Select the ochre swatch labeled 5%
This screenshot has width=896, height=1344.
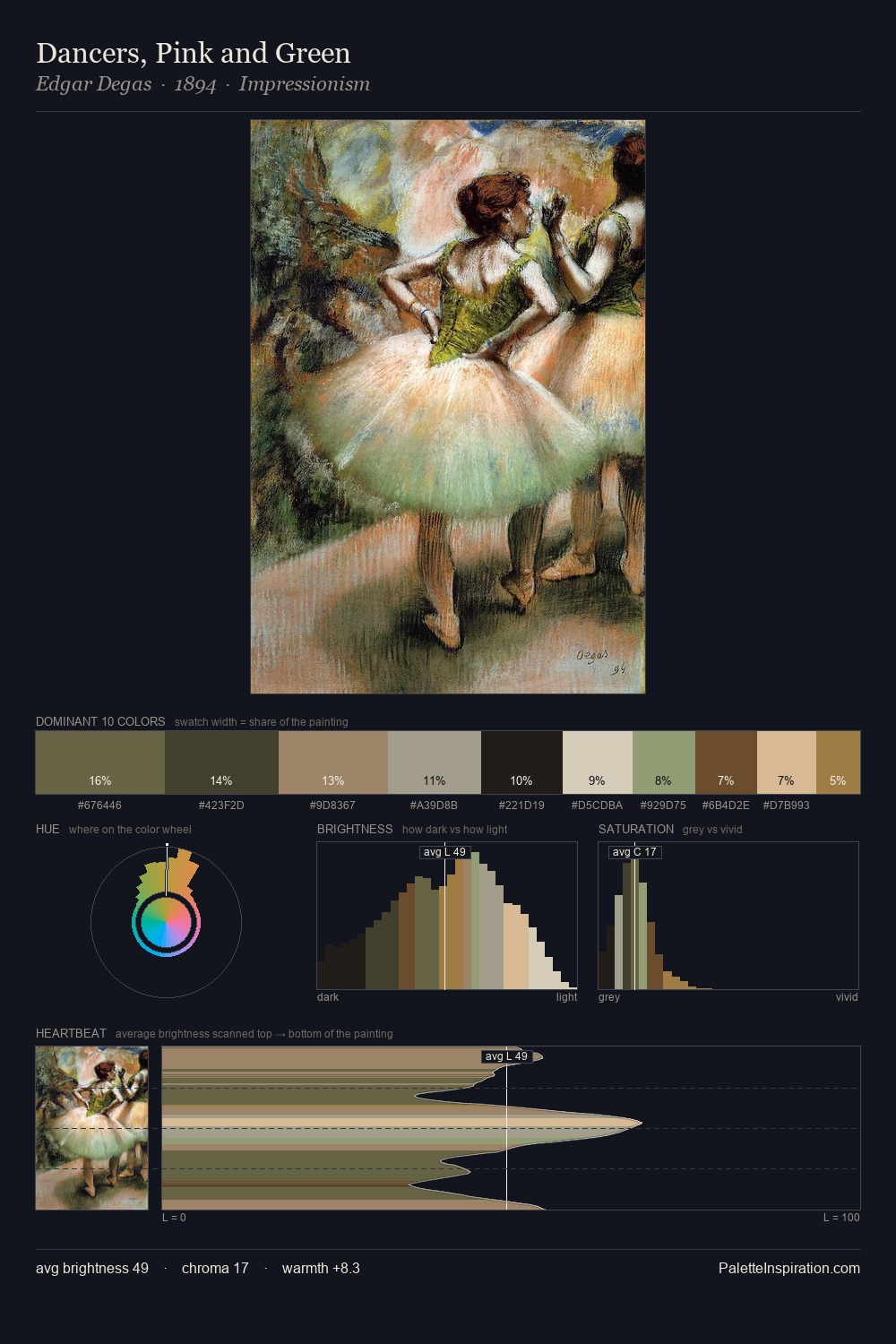(x=838, y=762)
